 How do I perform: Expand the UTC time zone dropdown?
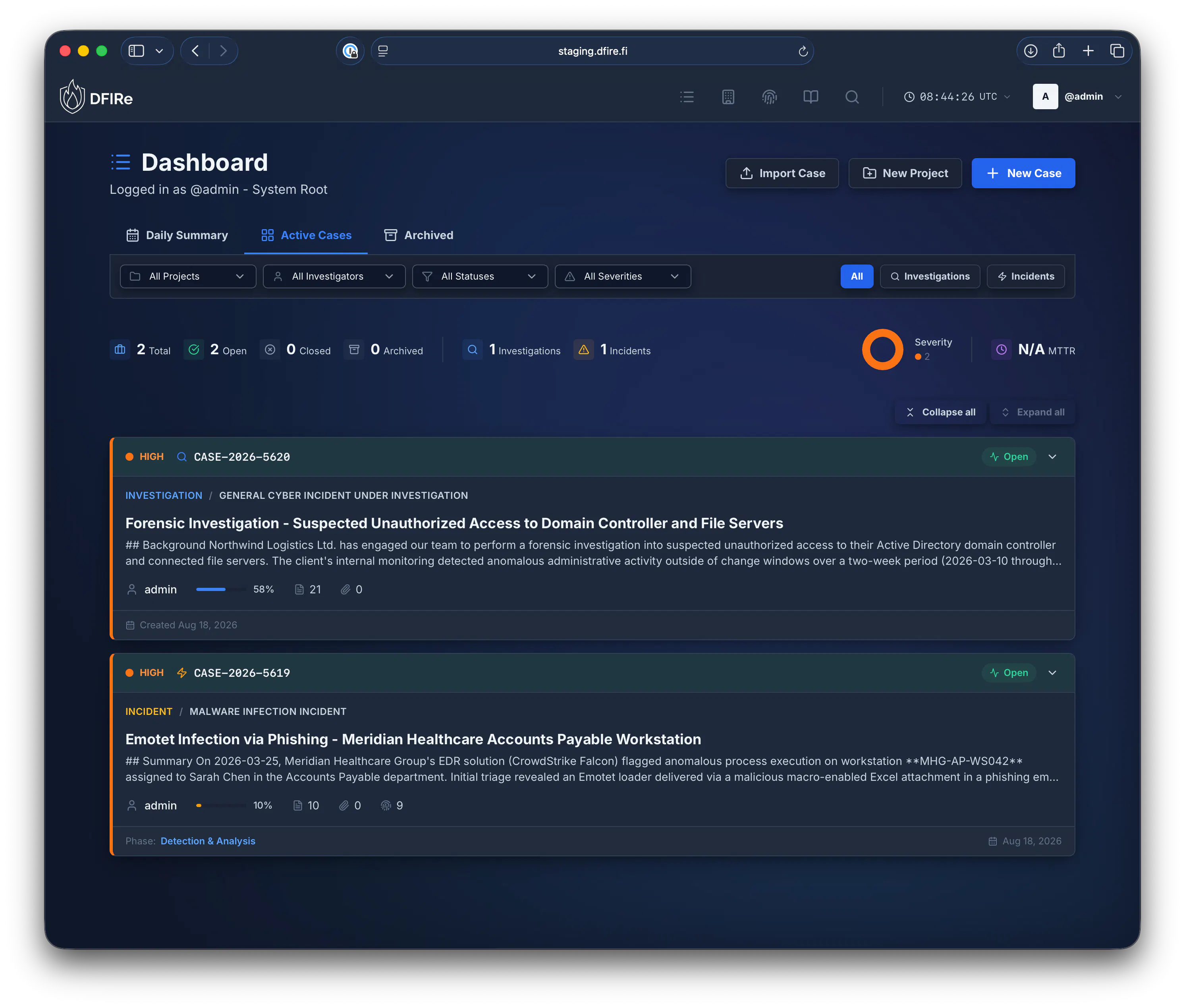coord(957,97)
